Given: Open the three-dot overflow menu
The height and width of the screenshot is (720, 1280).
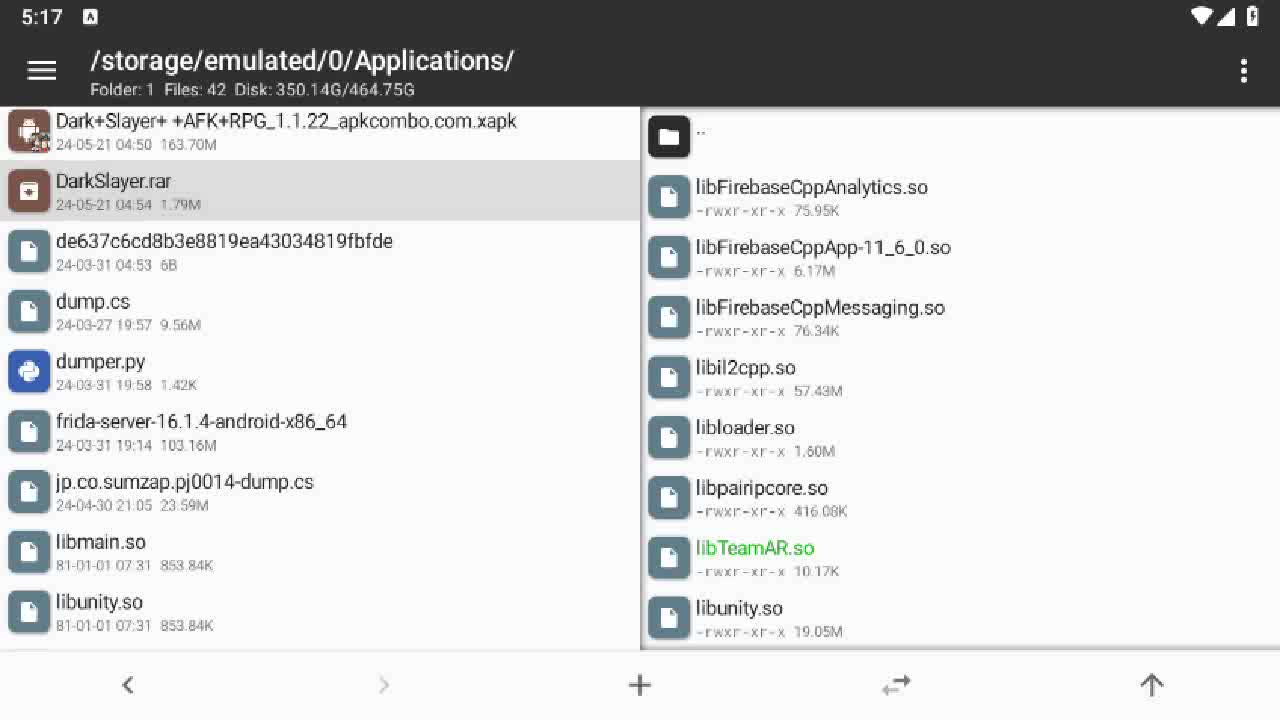Looking at the screenshot, I should coord(1243,70).
